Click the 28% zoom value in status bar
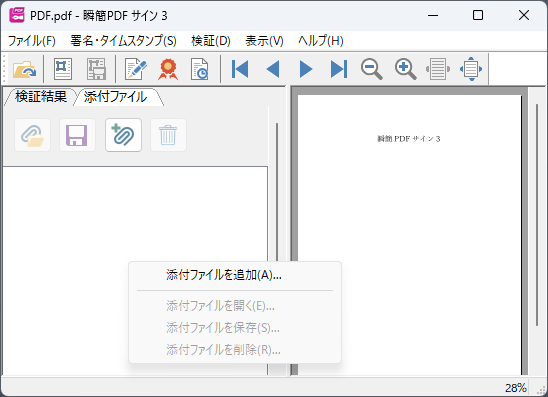The width and height of the screenshot is (548, 397). pyautogui.click(x=515, y=388)
